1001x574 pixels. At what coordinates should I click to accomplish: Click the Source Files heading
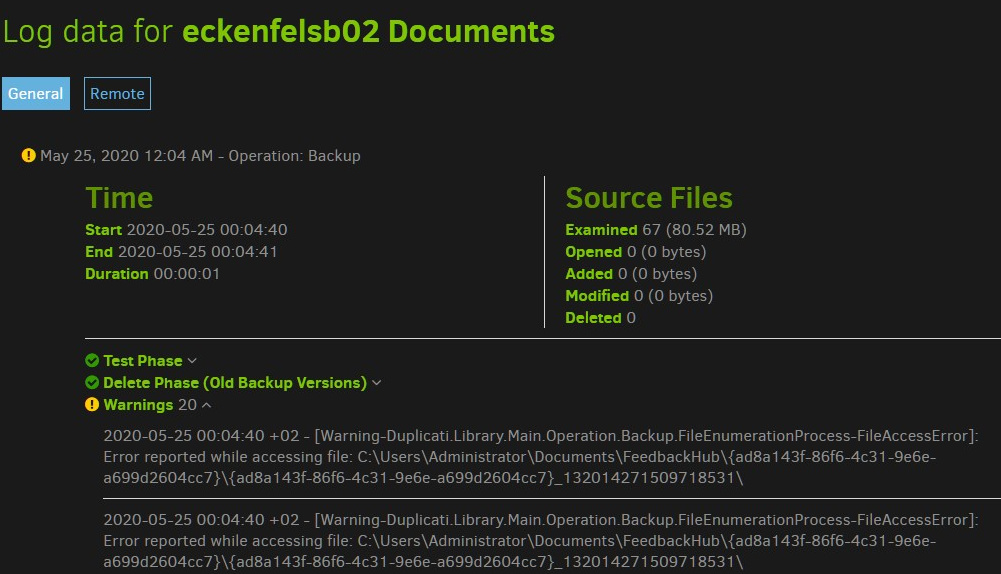(x=648, y=198)
